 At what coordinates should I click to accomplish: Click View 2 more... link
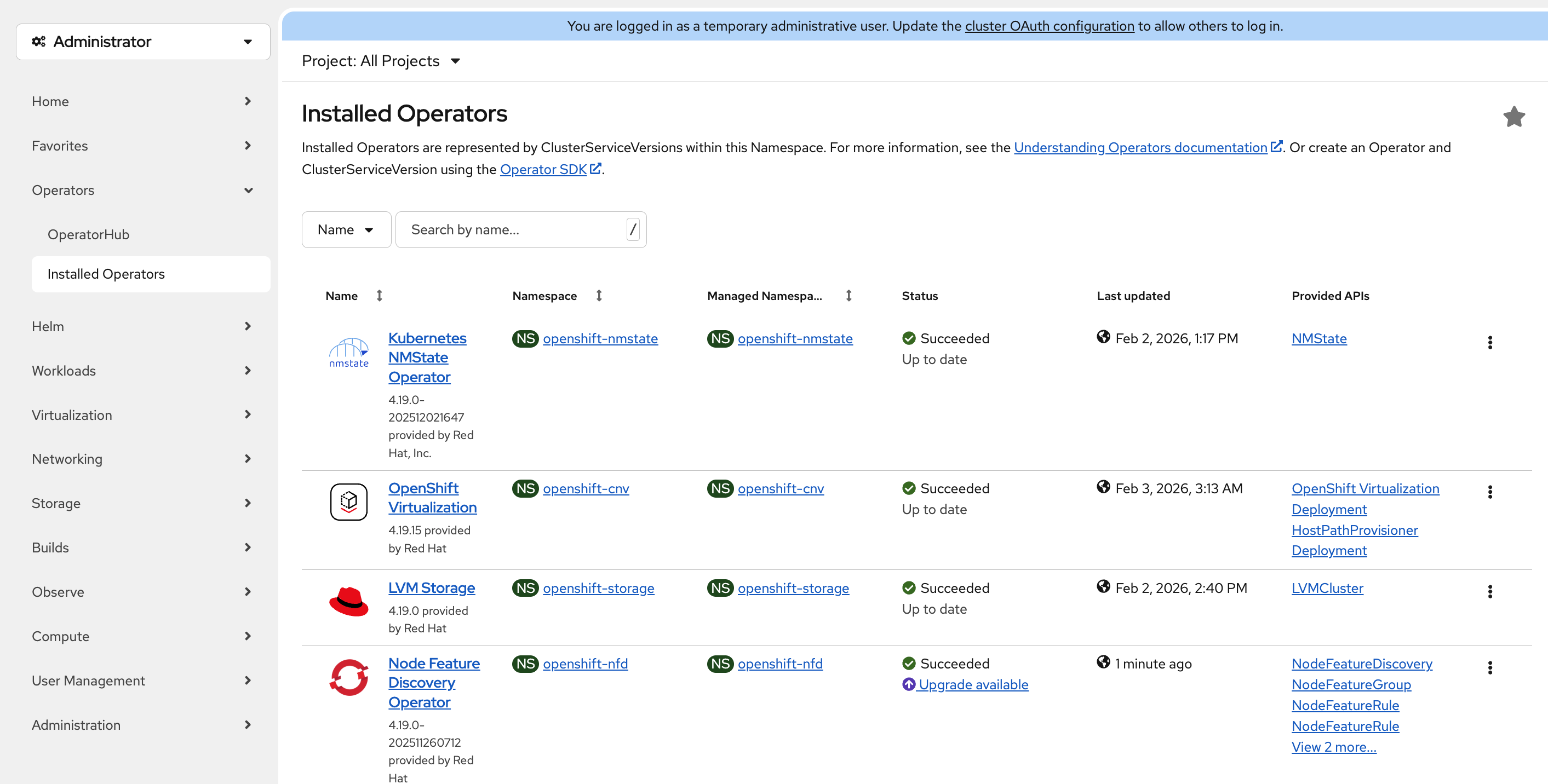click(x=1334, y=747)
